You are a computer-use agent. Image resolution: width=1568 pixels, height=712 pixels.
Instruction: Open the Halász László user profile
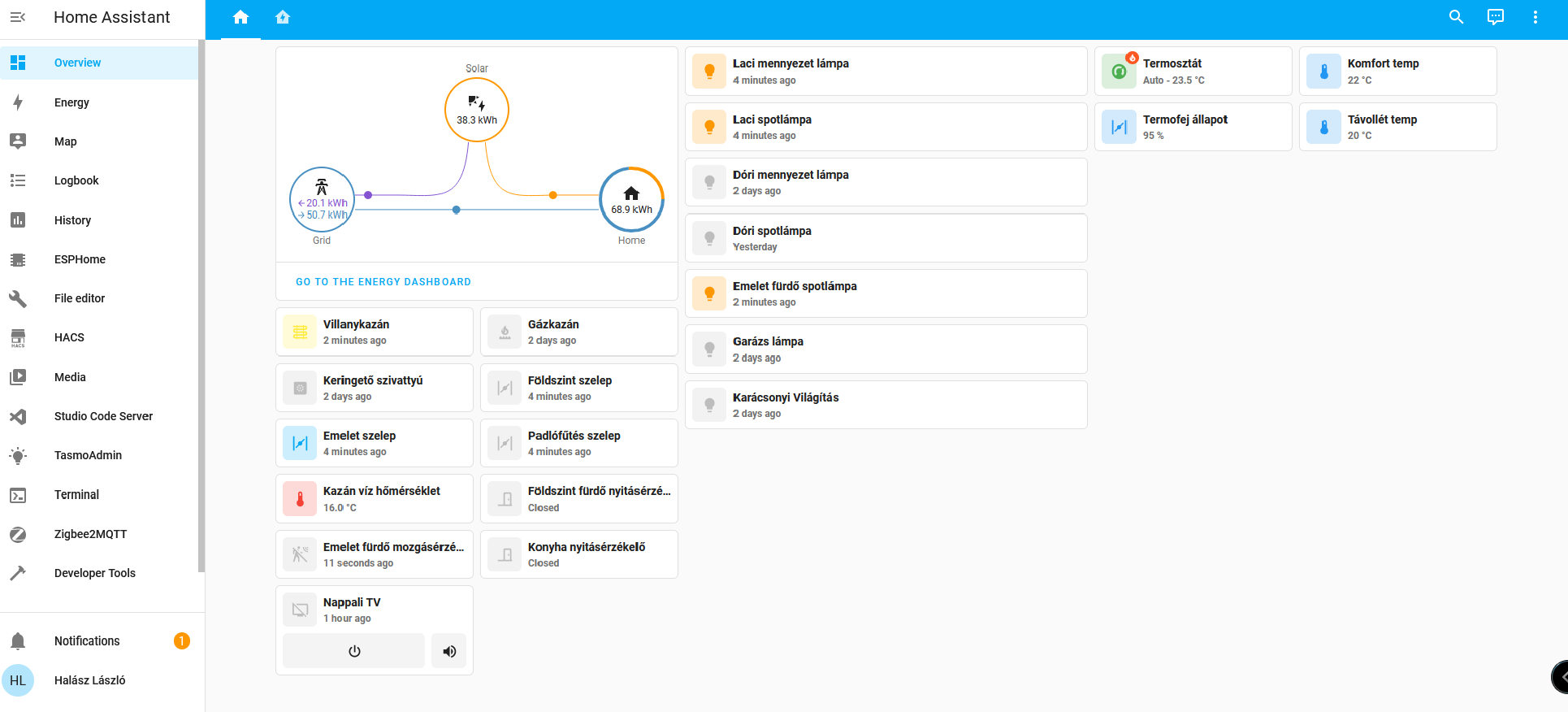pyautogui.click(x=89, y=680)
